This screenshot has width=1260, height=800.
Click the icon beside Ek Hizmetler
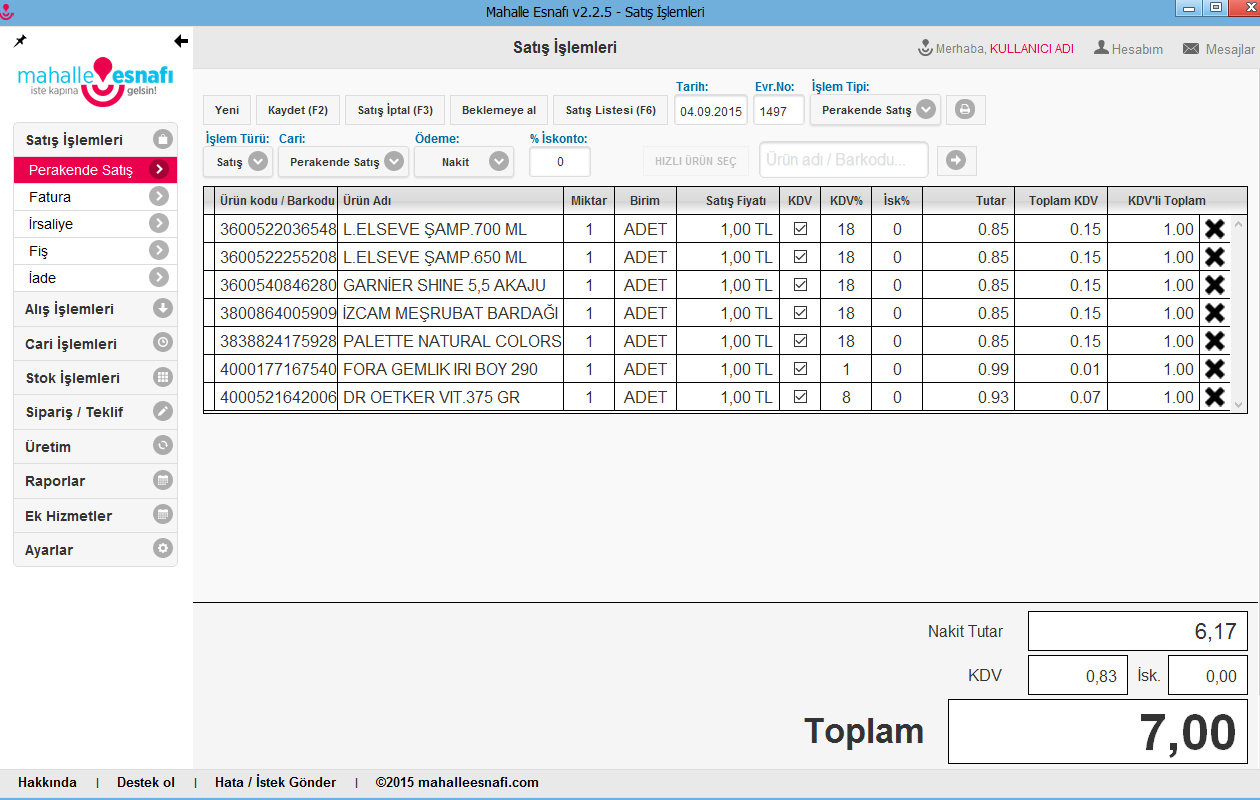163,515
